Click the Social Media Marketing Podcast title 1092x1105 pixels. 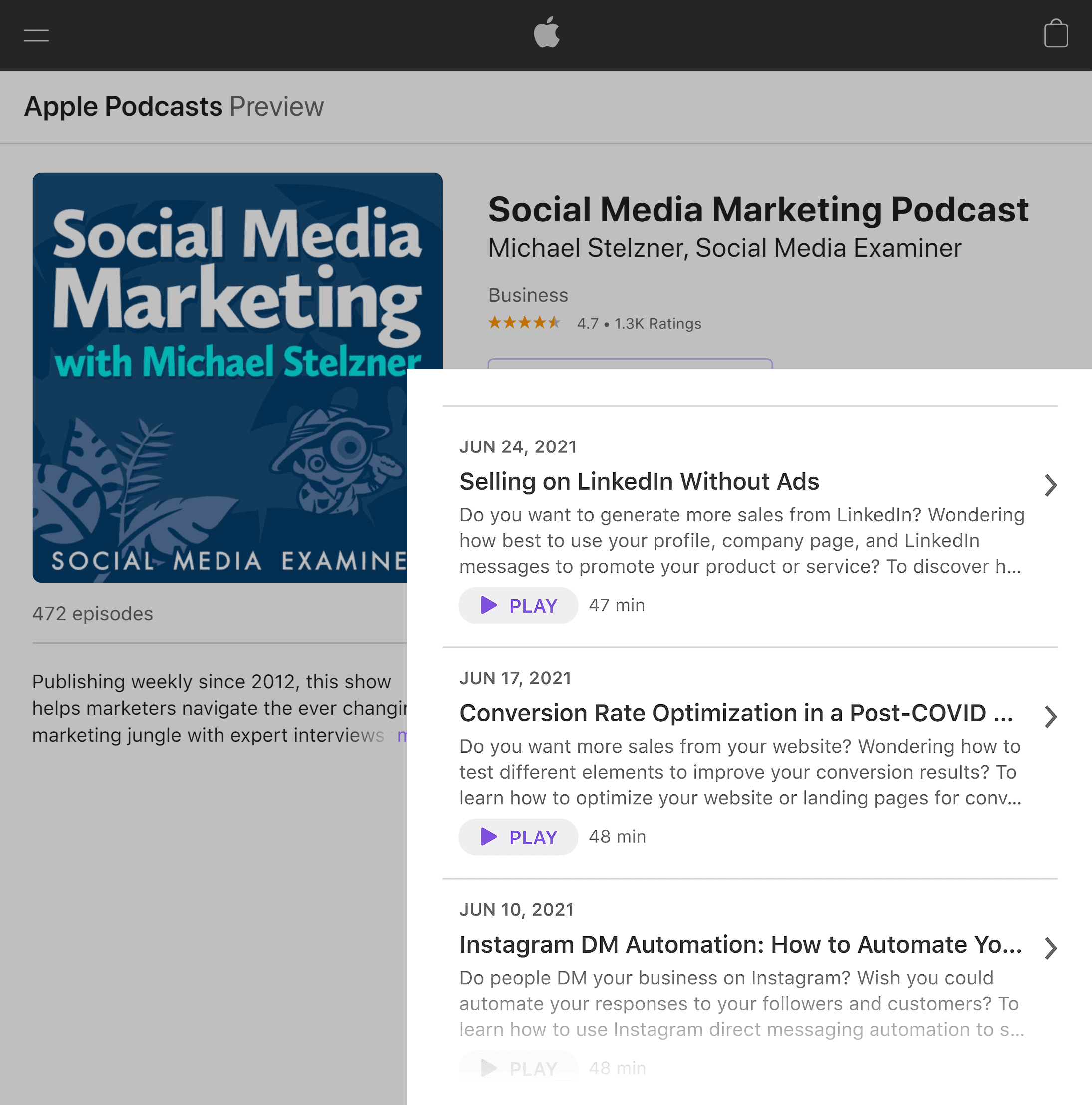click(758, 210)
